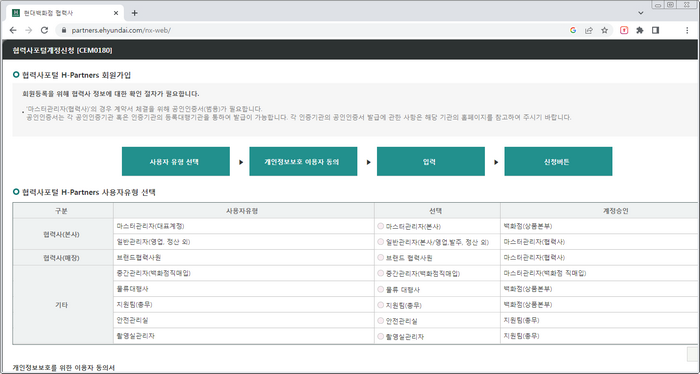Click the 구분 column header
The height and width of the screenshot is (374, 700).
(x=63, y=211)
